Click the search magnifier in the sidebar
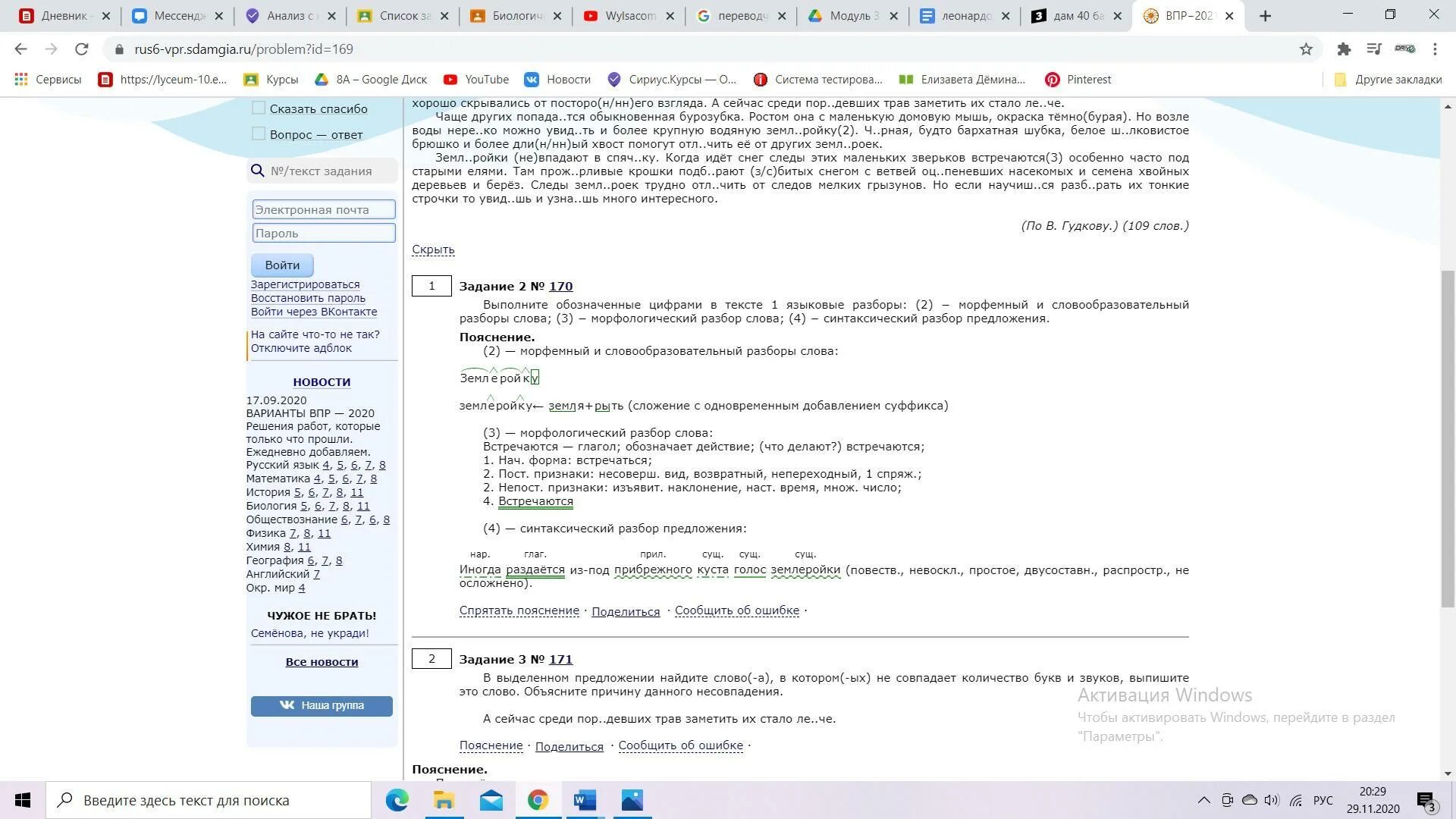Image resolution: width=1456 pixels, height=819 pixels. pyautogui.click(x=258, y=171)
